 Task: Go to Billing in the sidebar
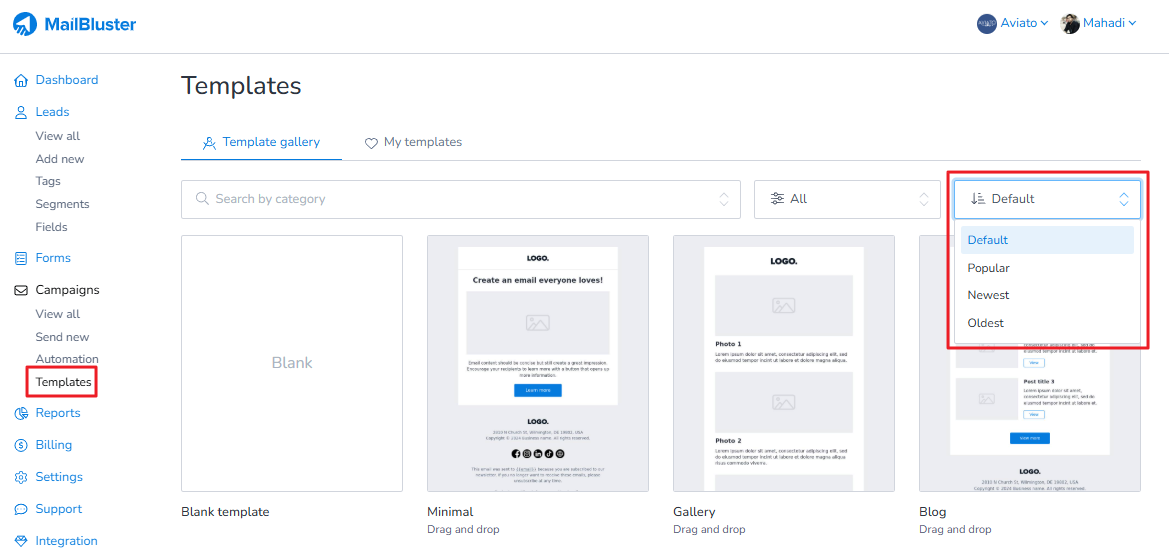pos(53,445)
